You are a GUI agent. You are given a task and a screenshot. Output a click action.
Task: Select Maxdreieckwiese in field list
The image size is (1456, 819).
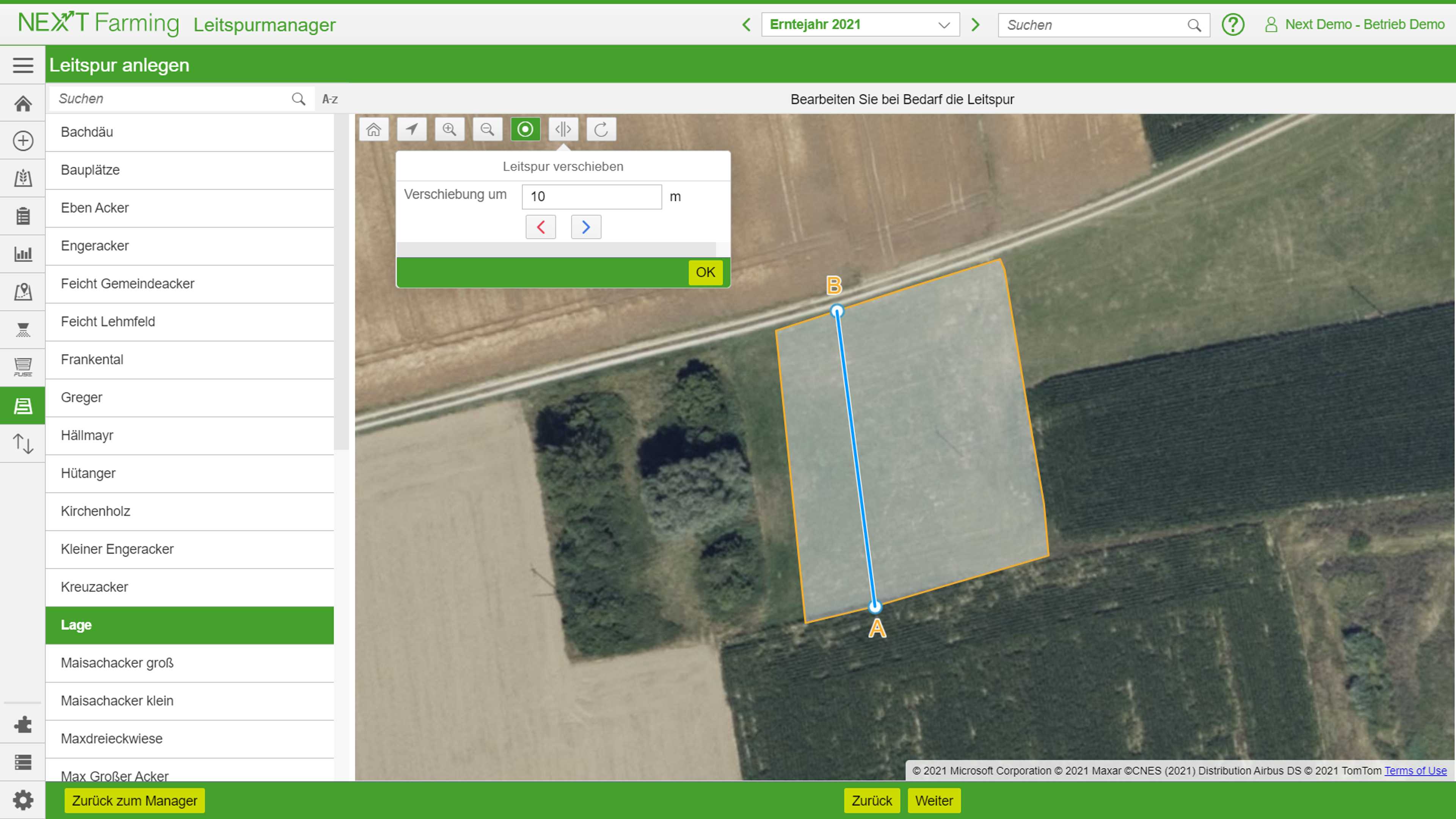click(189, 739)
